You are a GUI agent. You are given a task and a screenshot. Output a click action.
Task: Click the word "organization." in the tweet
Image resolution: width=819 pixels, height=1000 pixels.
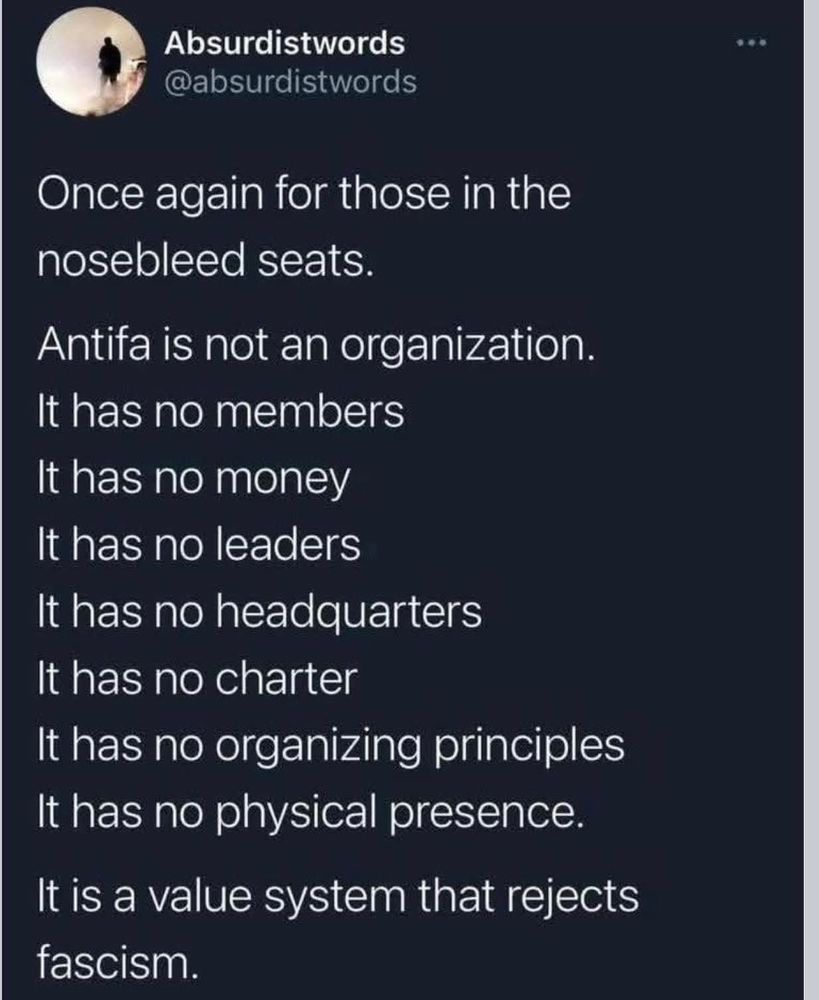[x=468, y=348]
